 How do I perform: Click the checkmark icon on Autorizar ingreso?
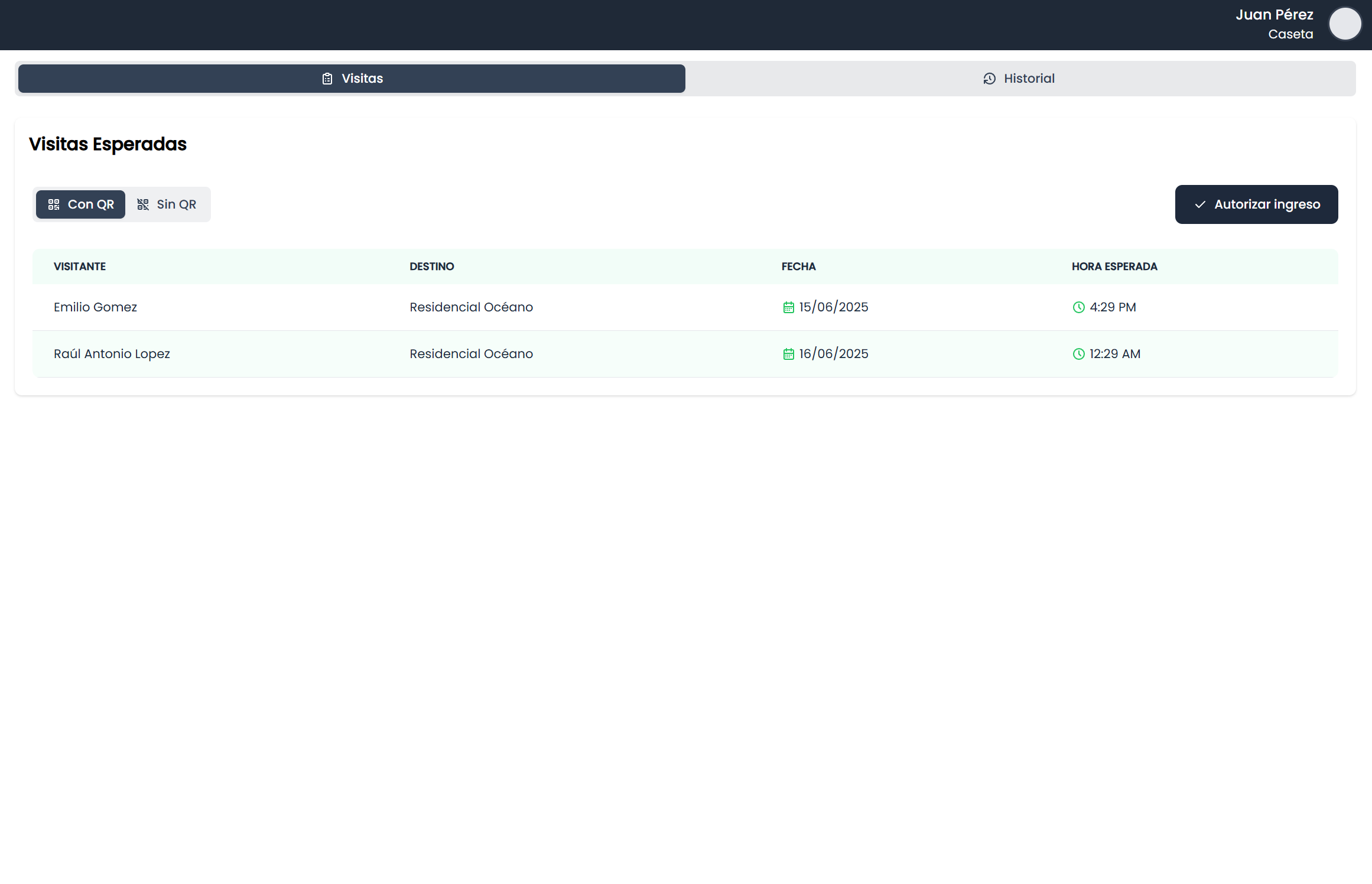(x=1200, y=204)
